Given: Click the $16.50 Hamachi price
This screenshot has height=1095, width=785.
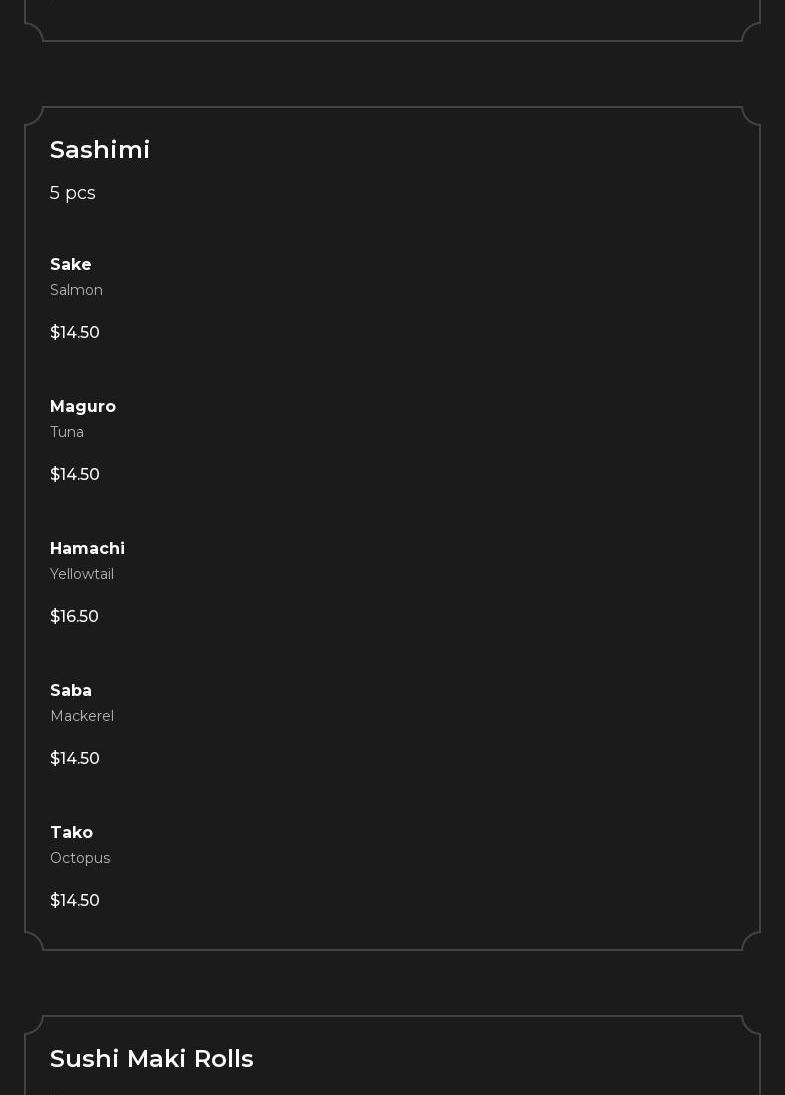Looking at the screenshot, I should [74, 616].
